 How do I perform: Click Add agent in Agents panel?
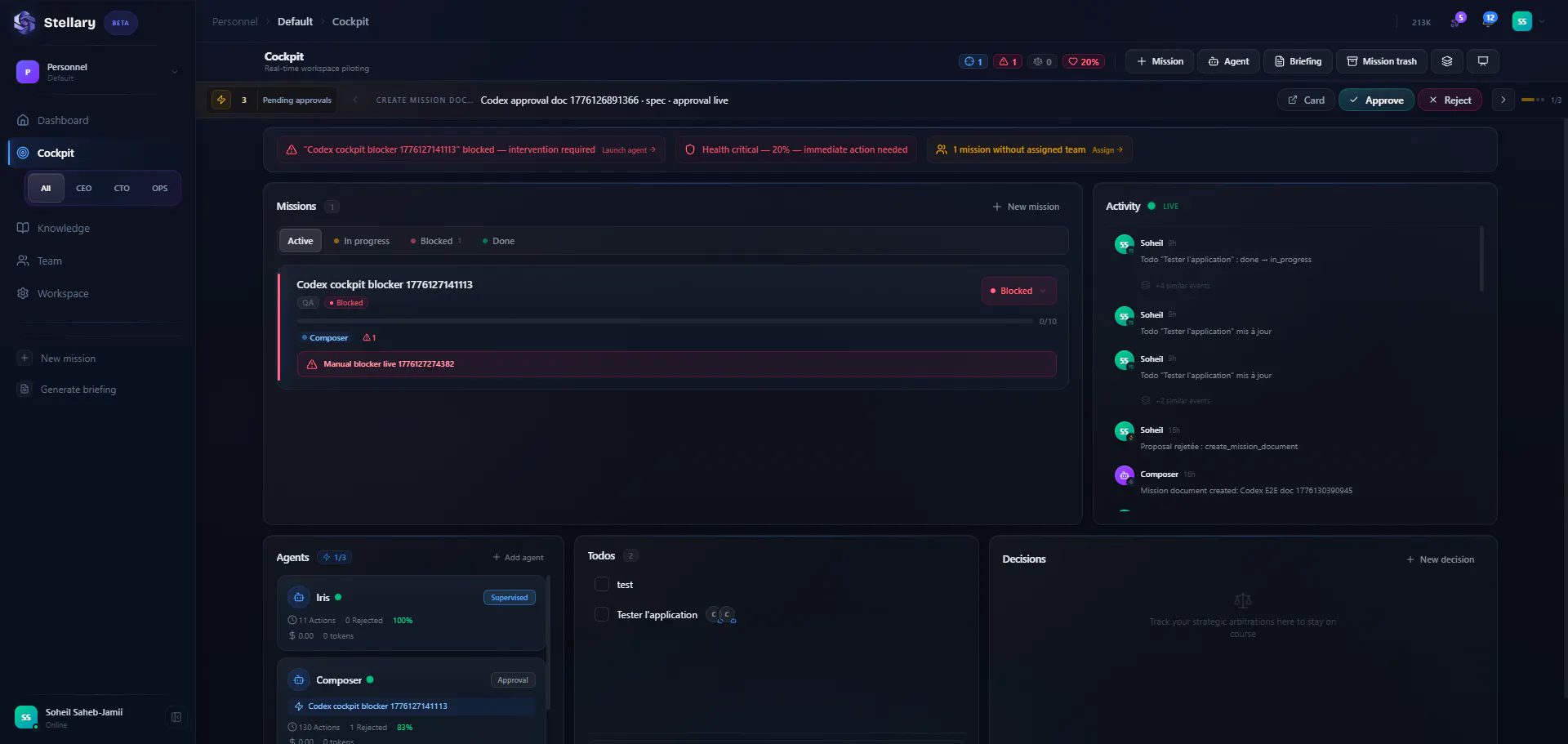pyautogui.click(x=518, y=557)
